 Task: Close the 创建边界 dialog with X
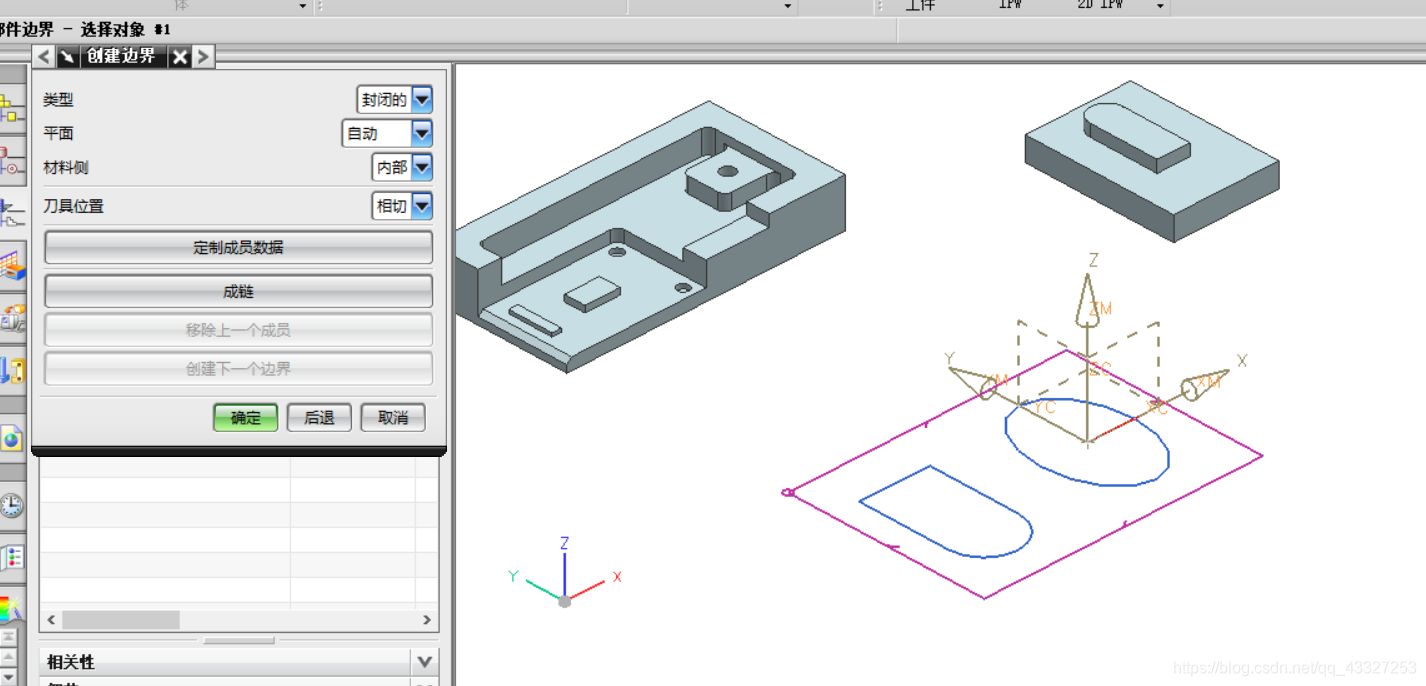click(180, 57)
